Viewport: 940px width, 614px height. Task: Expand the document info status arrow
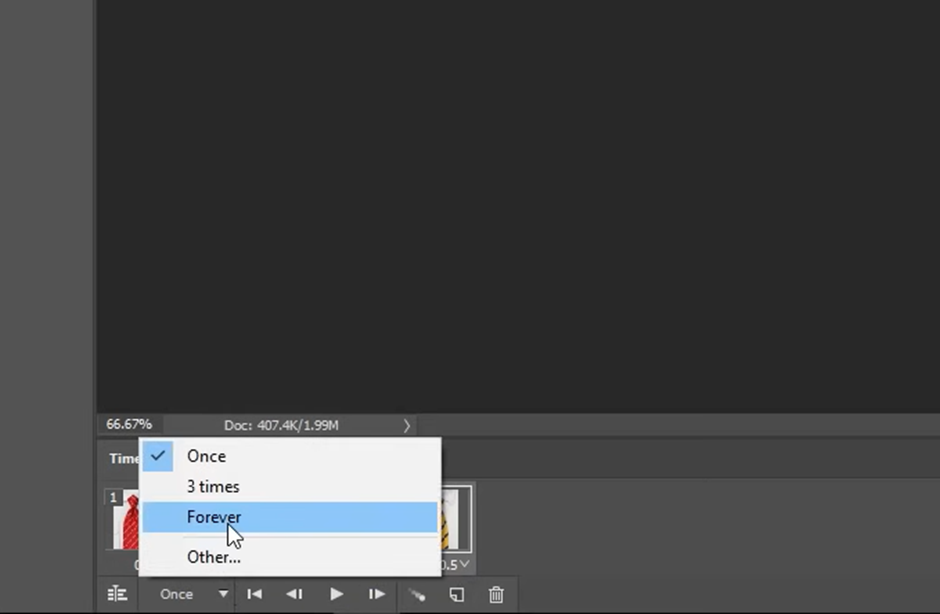pos(407,425)
